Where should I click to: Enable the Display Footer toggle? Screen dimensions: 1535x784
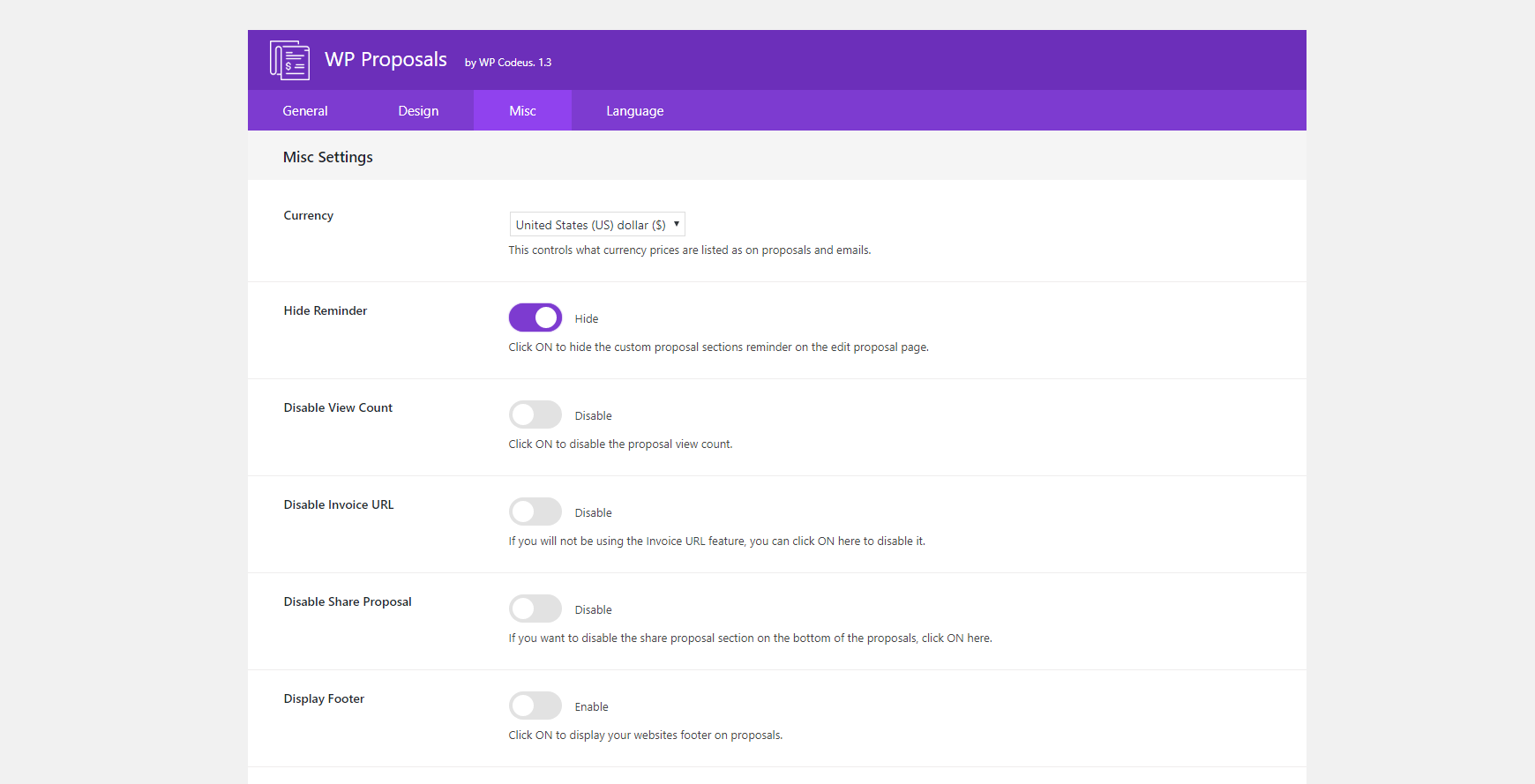coord(535,706)
